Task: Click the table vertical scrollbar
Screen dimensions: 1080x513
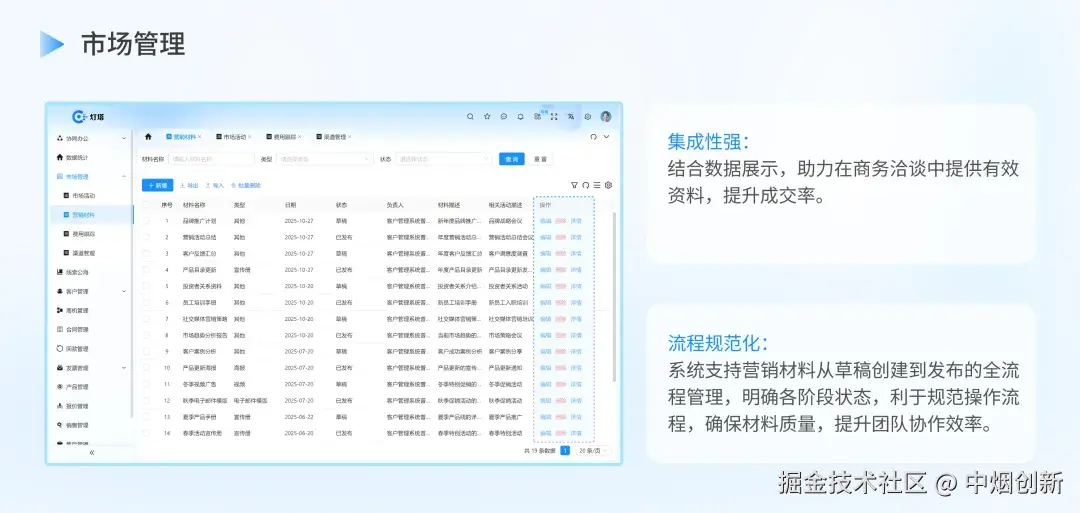Action: point(614,296)
